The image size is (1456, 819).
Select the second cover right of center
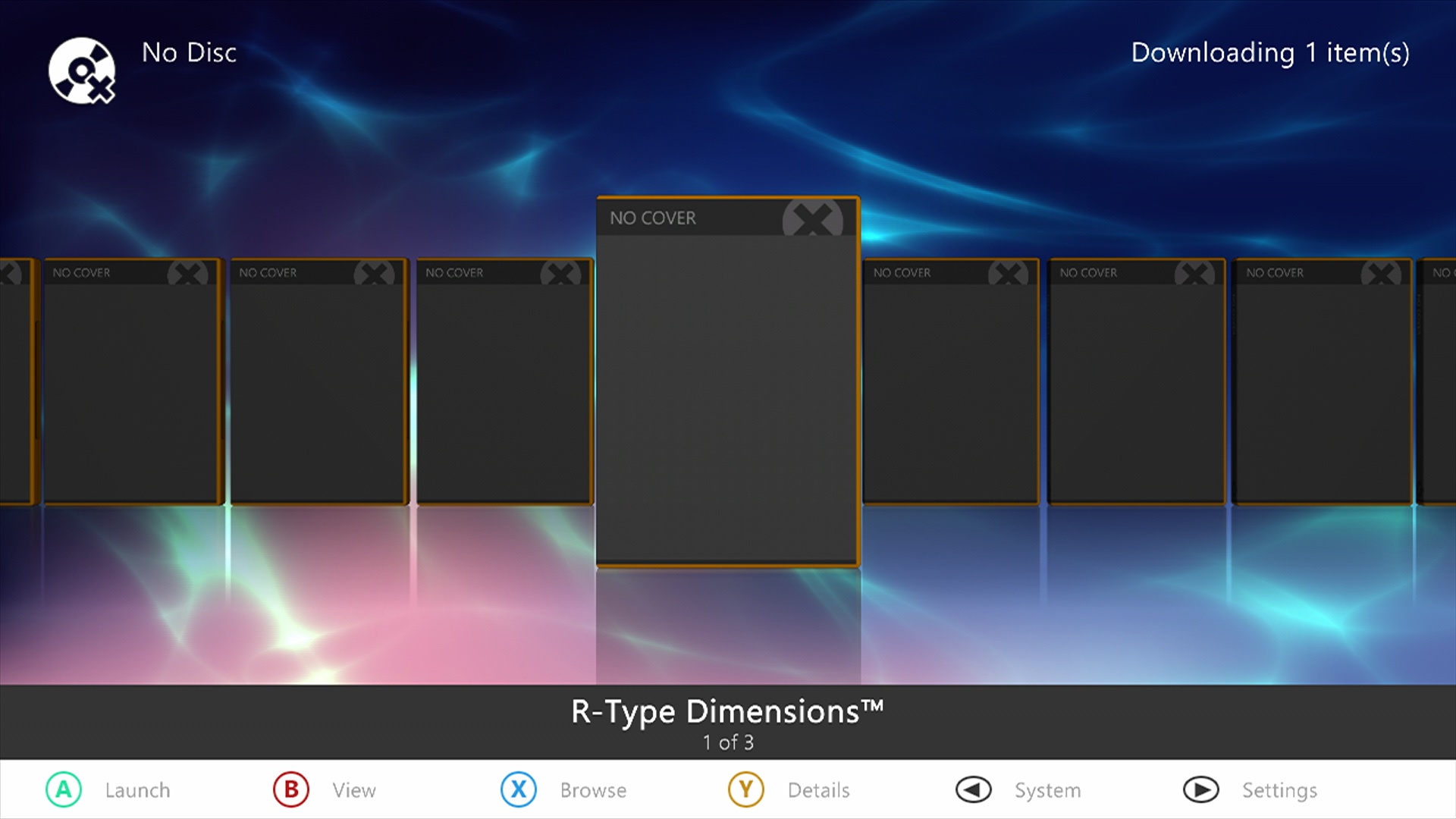click(x=1137, y=381)
